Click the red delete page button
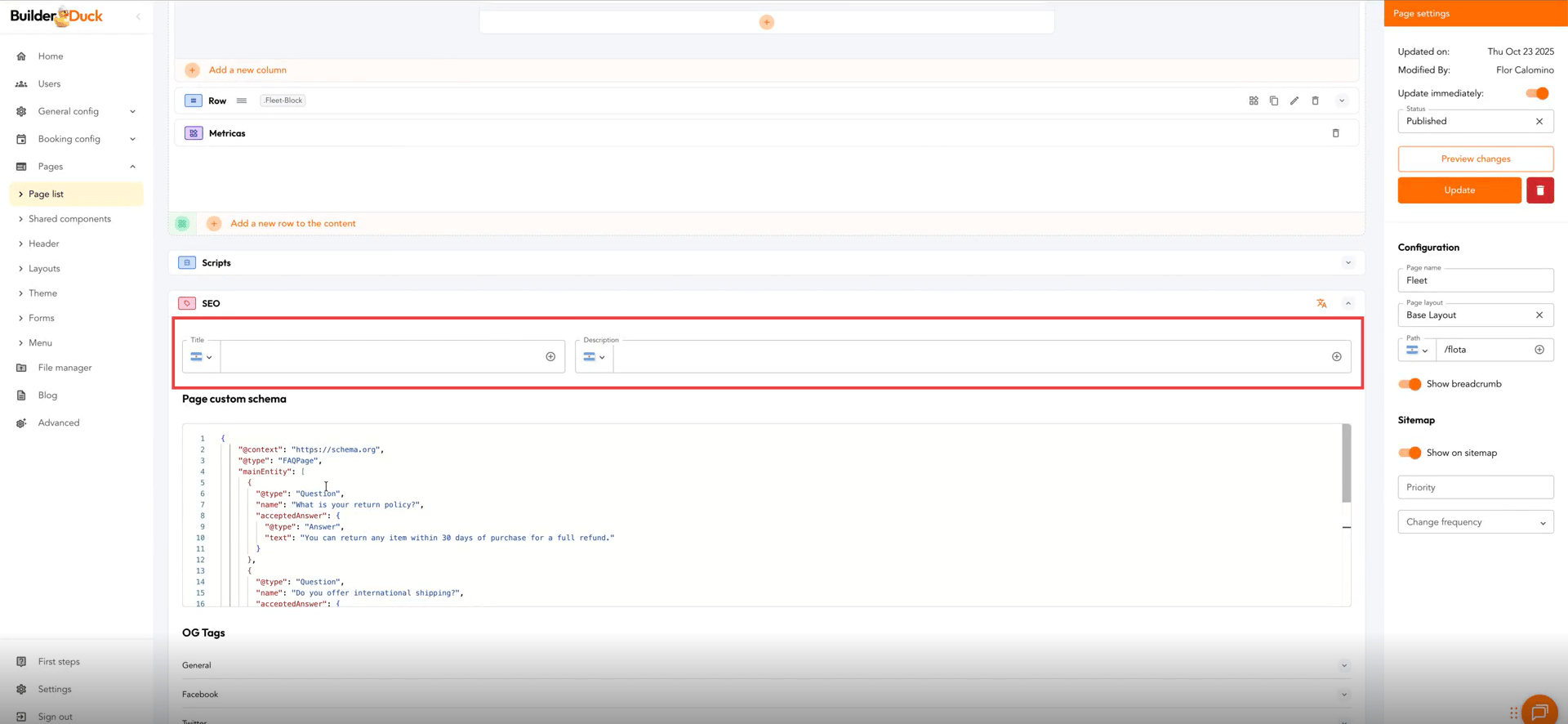This screenshot has height=724, width=1568. click(1539, 190)
